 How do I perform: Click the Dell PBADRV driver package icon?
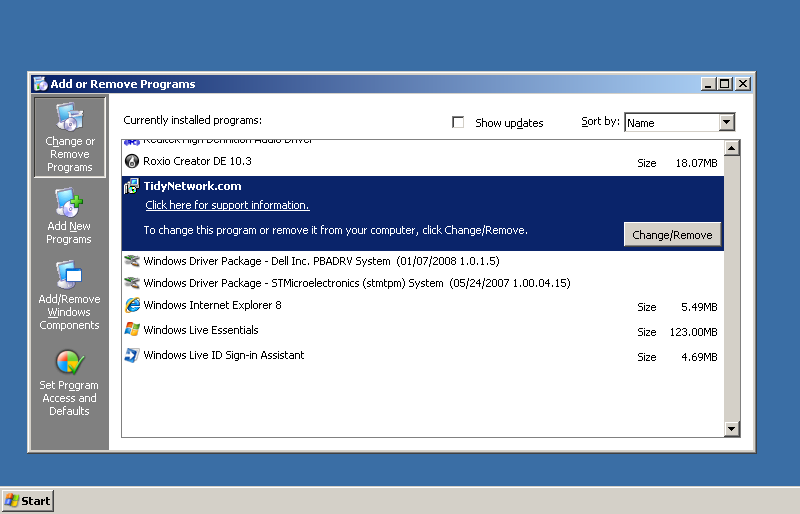click(132, 261)
